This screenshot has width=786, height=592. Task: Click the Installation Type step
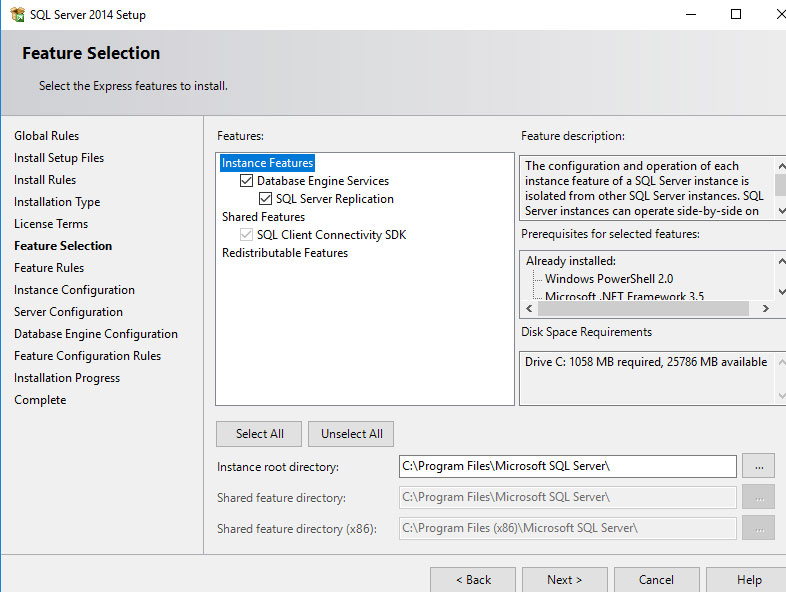pos(57,202)
